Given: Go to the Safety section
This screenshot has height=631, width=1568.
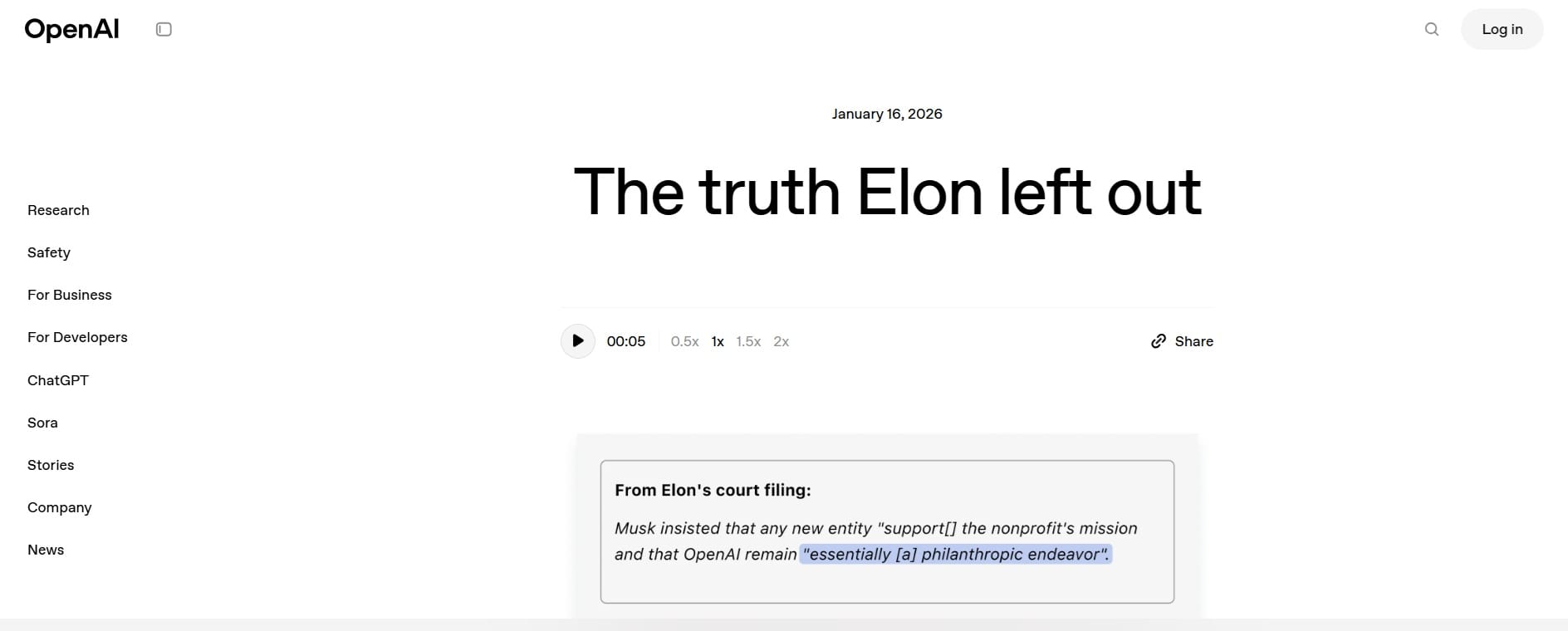Looking at the screenshot, I should tap(49, 252).
